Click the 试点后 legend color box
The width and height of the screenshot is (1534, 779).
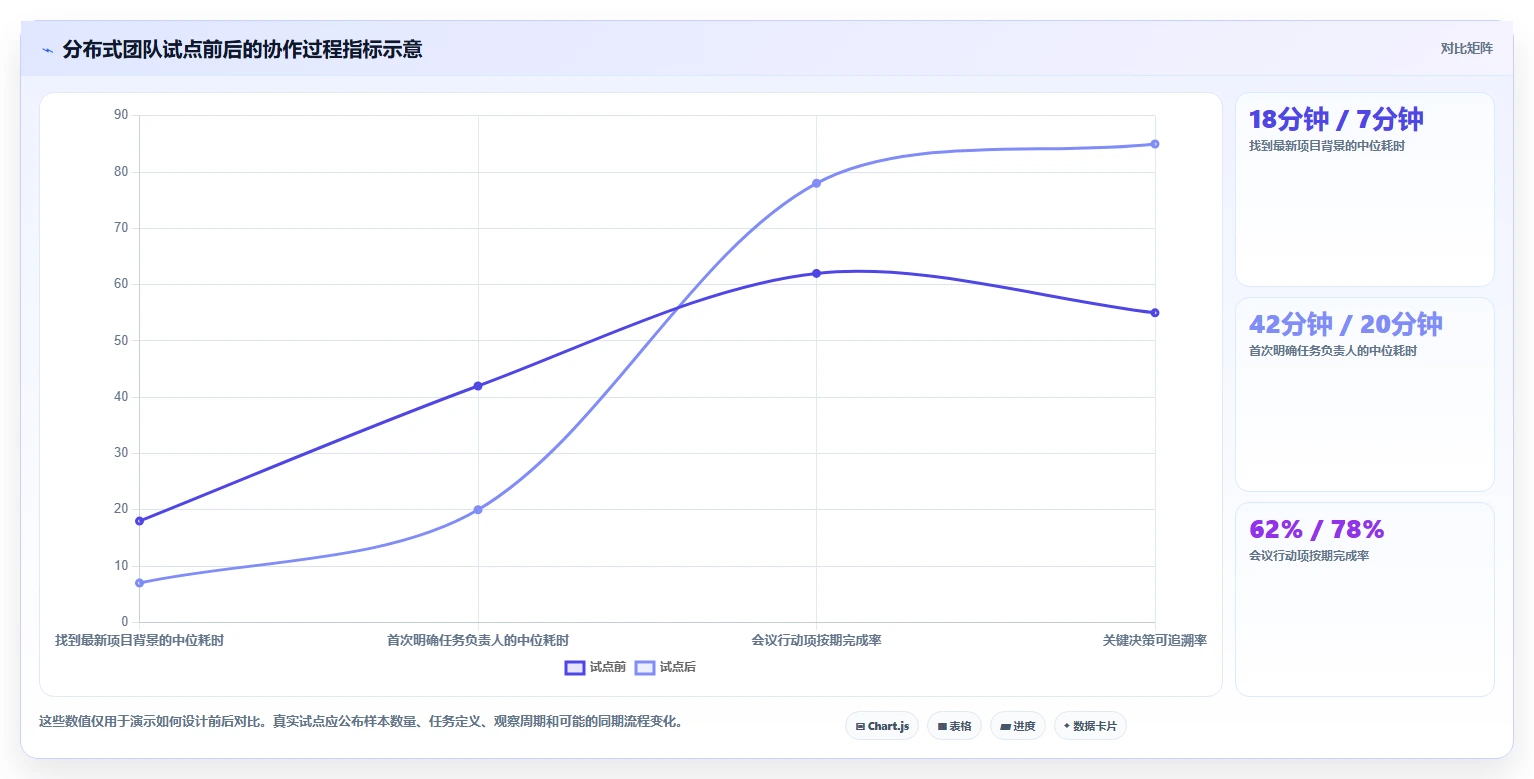pos(645,668)
